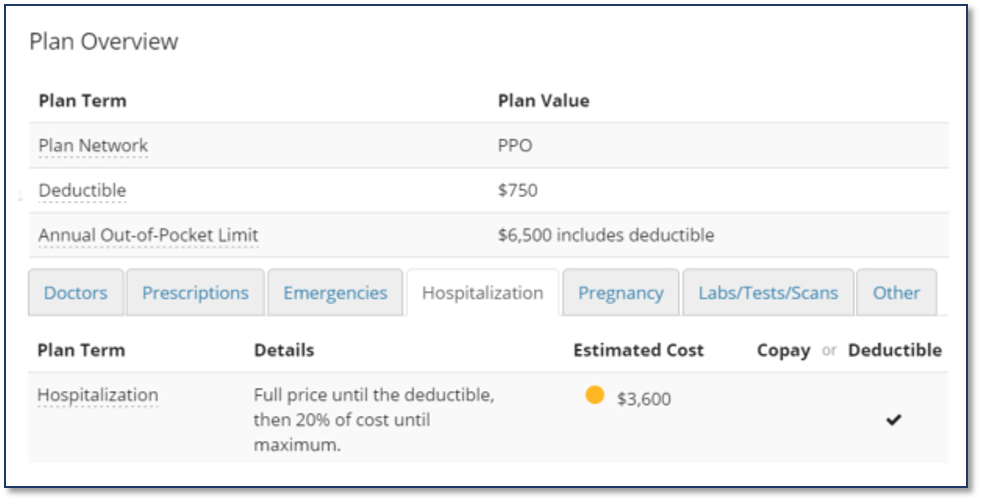Open the Doctors tab
Image resolution: width=981 pixels, height=501 pixels.
click(76, 293)
